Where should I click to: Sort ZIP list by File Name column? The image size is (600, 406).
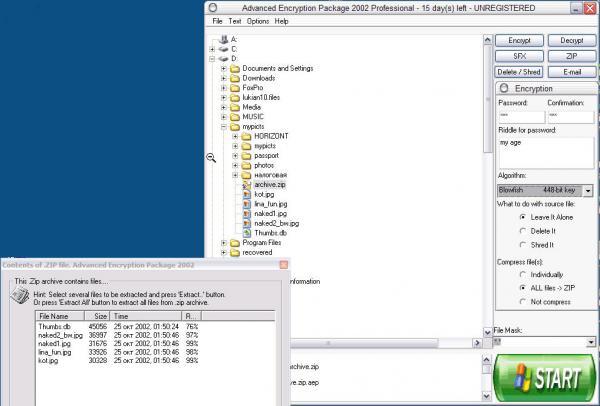pyautogui.click(x=60, y=316)
